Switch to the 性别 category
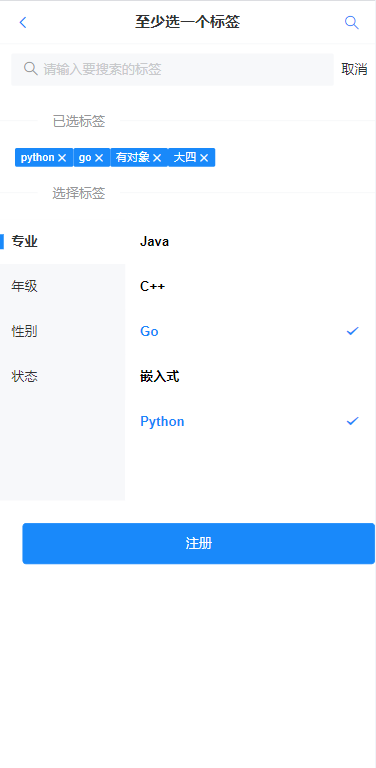 tap(63, 332)
